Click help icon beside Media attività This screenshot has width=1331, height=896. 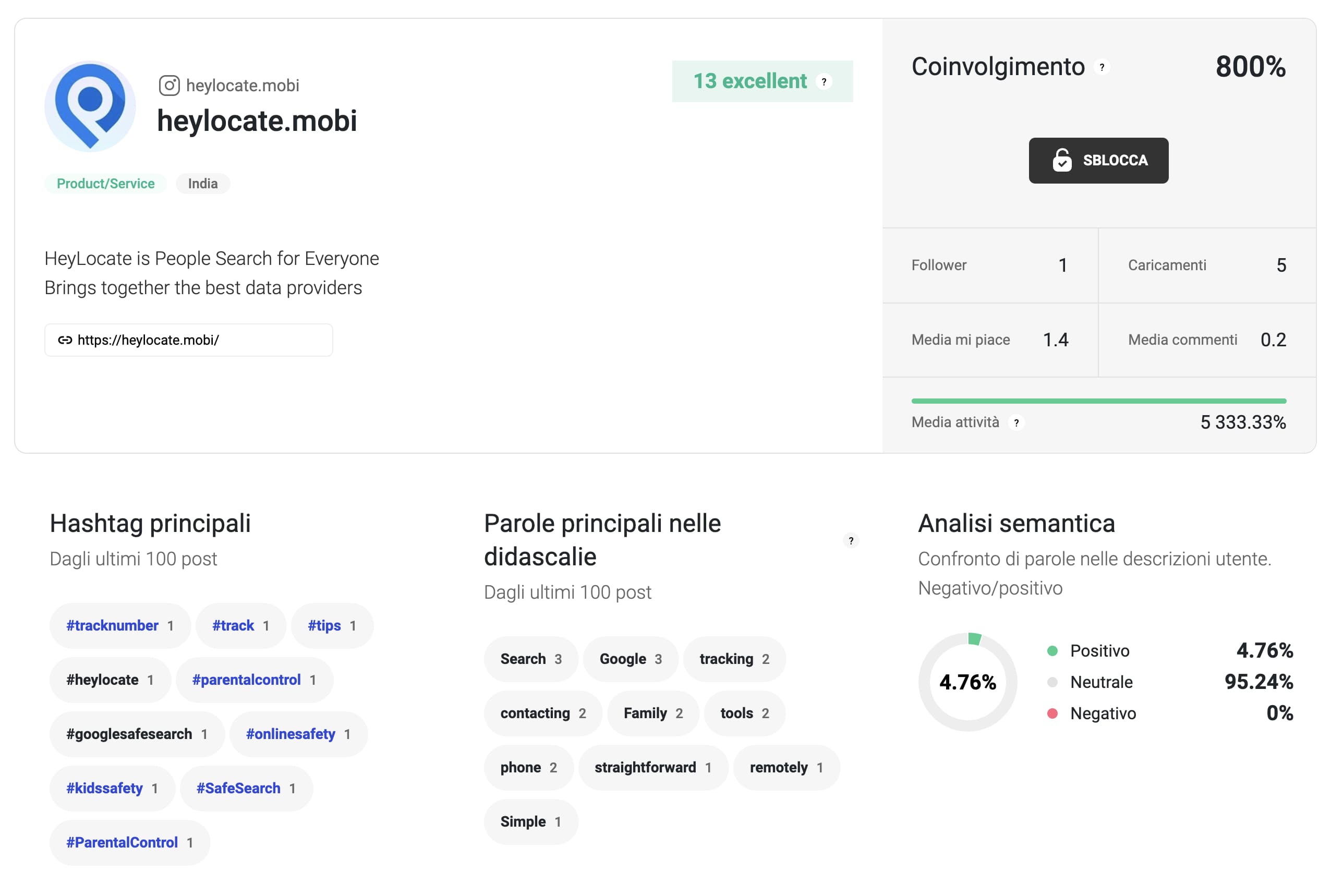click(1015, 423)
